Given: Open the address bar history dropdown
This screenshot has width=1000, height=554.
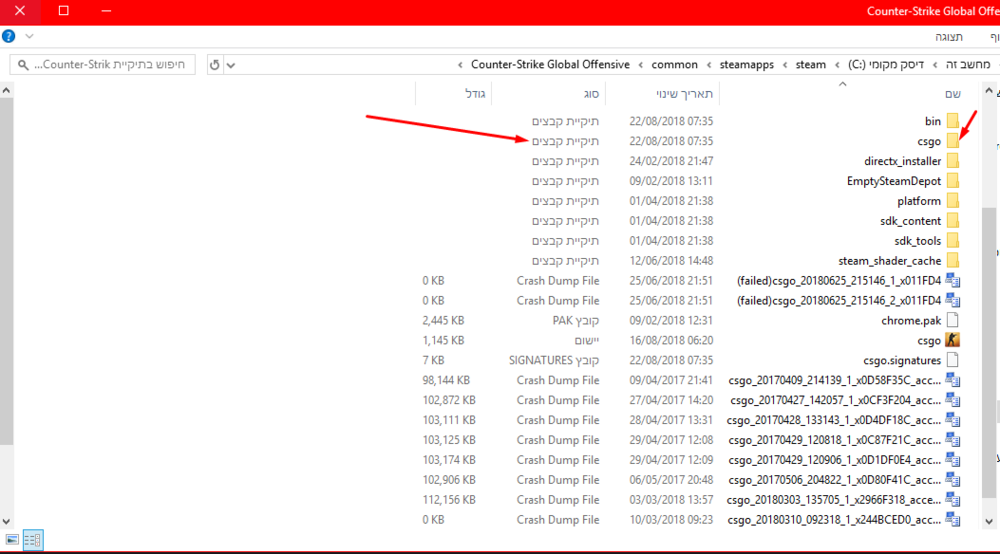Looking at the screenshot, I should (x=232, y=65).
